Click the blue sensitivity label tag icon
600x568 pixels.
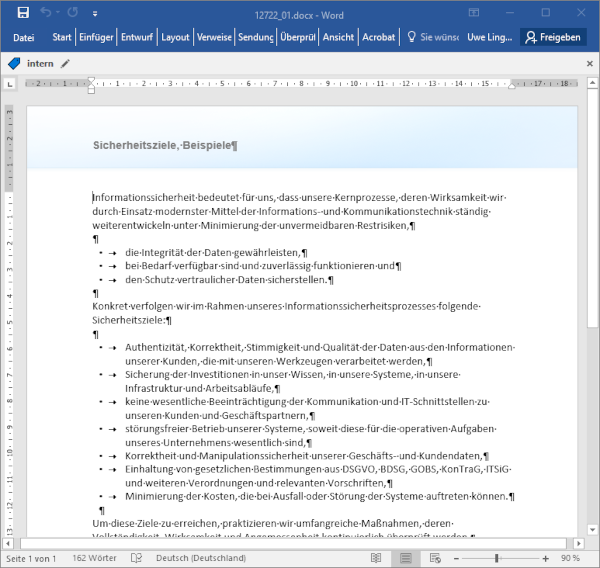pyautogui.click(x=14, y=63)
